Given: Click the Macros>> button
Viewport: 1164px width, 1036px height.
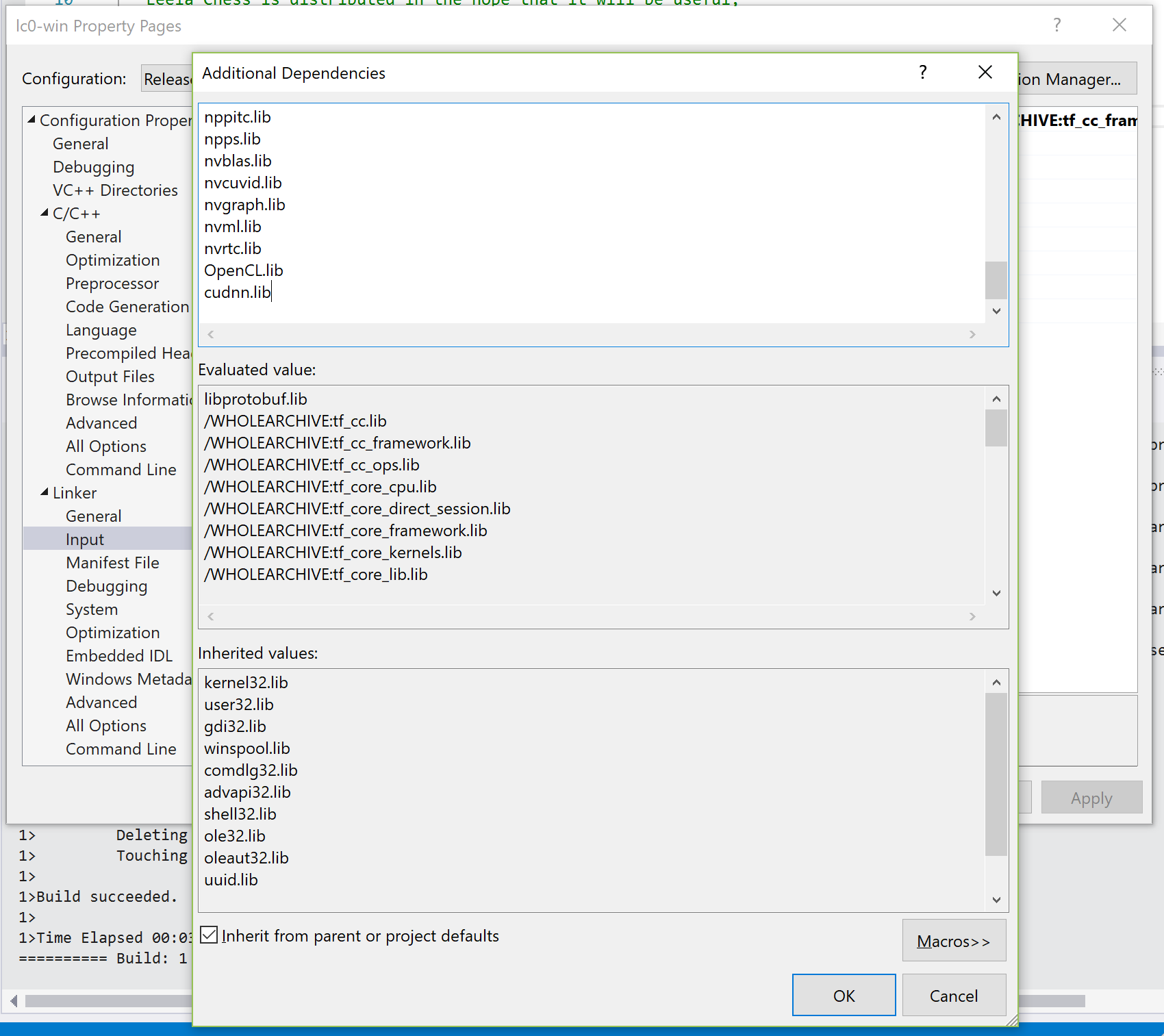Looking at the screenshot, I should 954,940.
